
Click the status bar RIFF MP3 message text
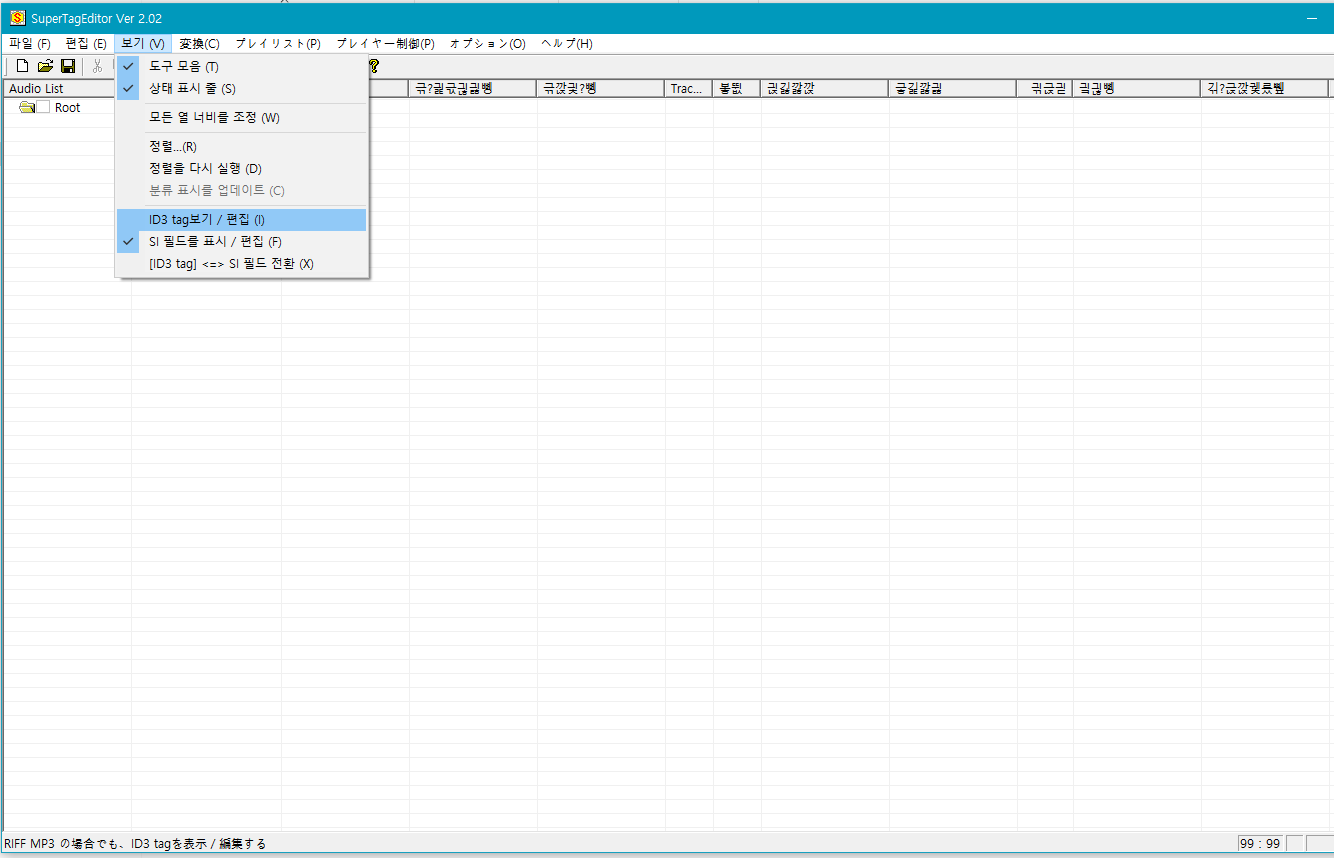[136, 844]
